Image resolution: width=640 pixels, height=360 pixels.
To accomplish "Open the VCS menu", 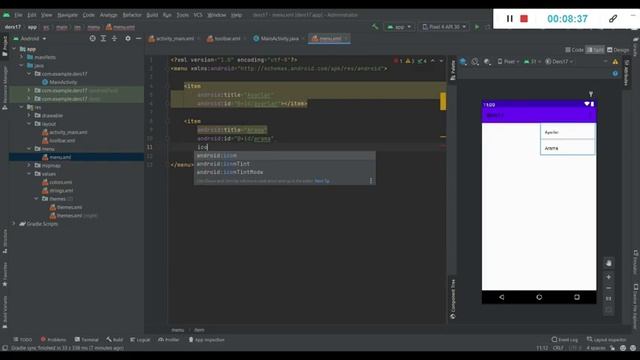I will point(198,15).
